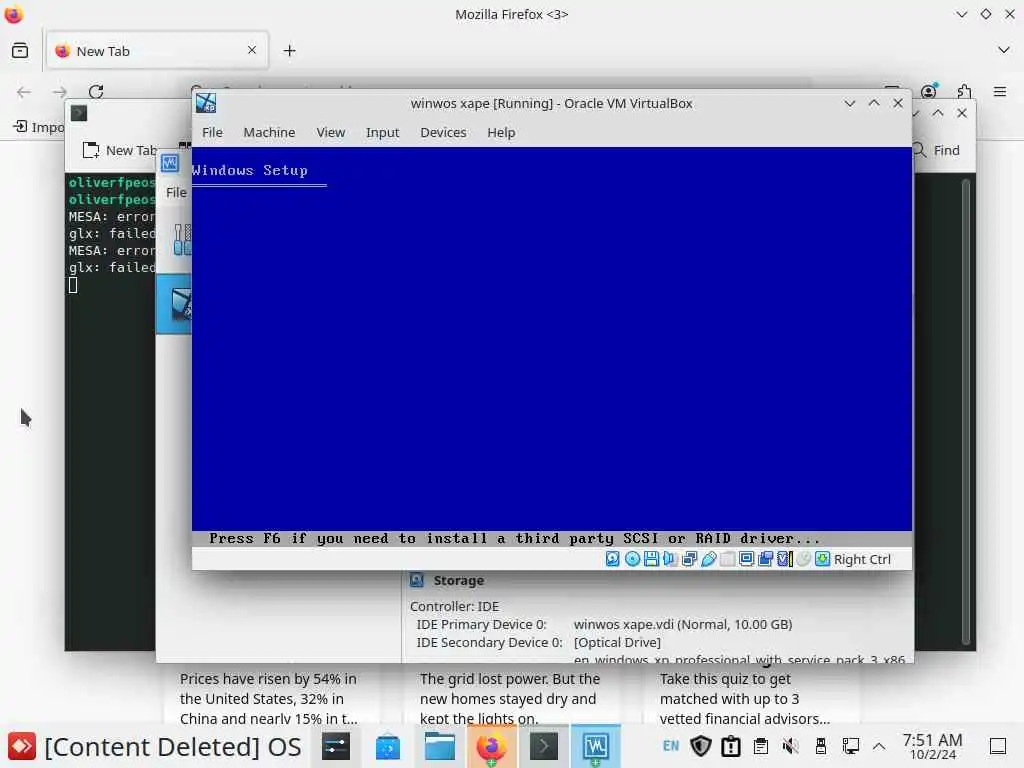
Task: Click the mouse integration status icon
Action: tap(804, 559)
